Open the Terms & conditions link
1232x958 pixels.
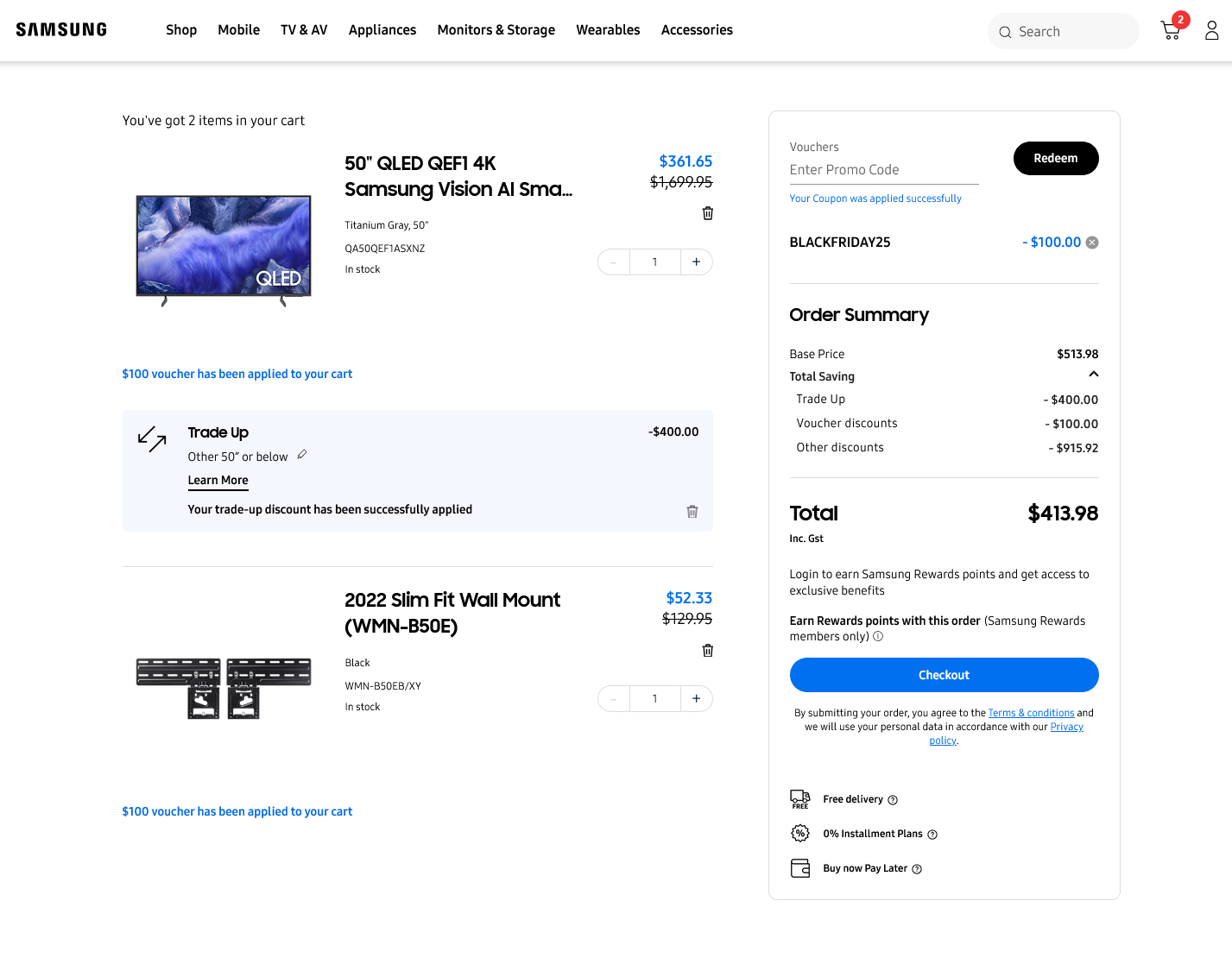1031,713
